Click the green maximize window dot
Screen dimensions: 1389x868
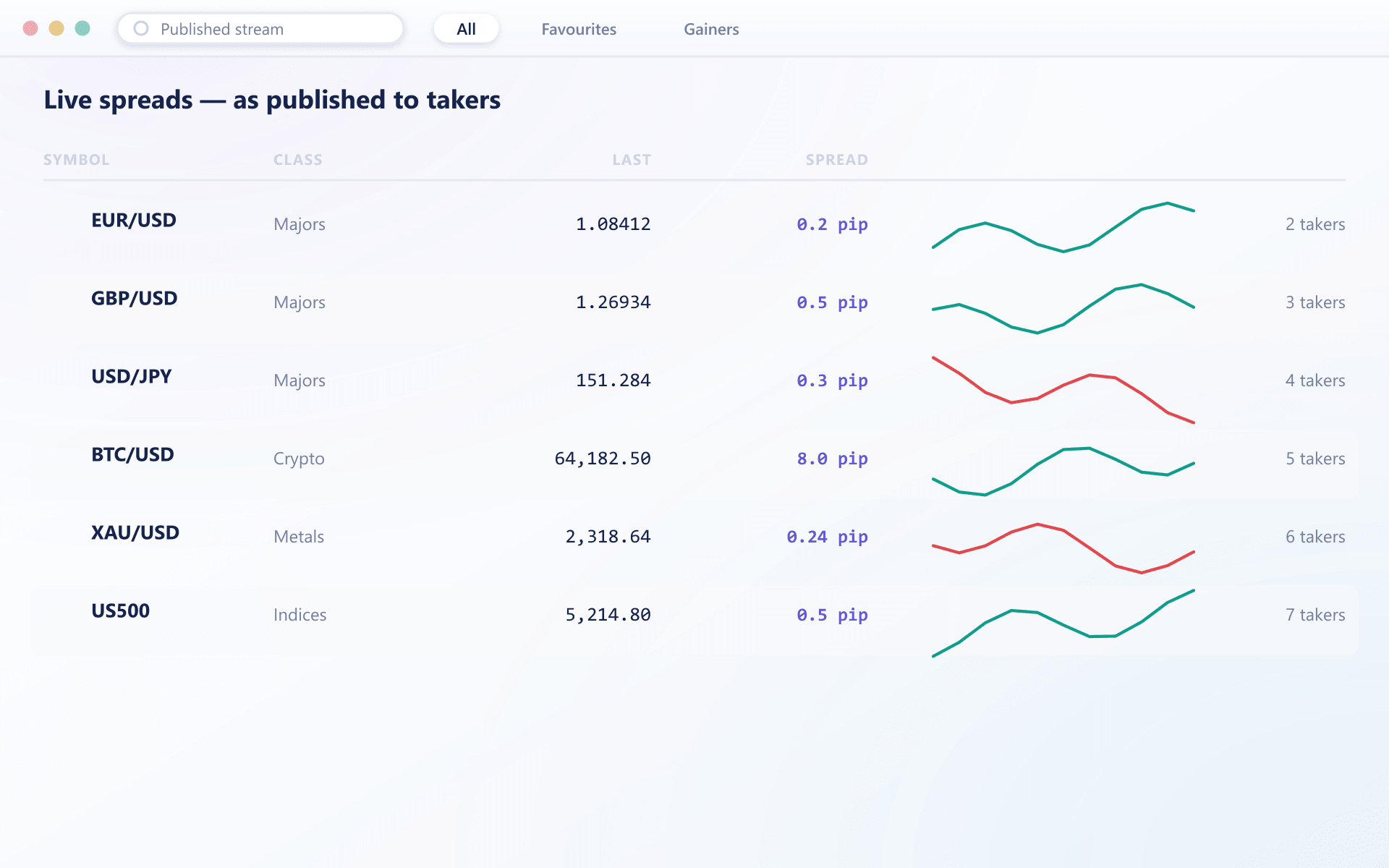point(82,28)
